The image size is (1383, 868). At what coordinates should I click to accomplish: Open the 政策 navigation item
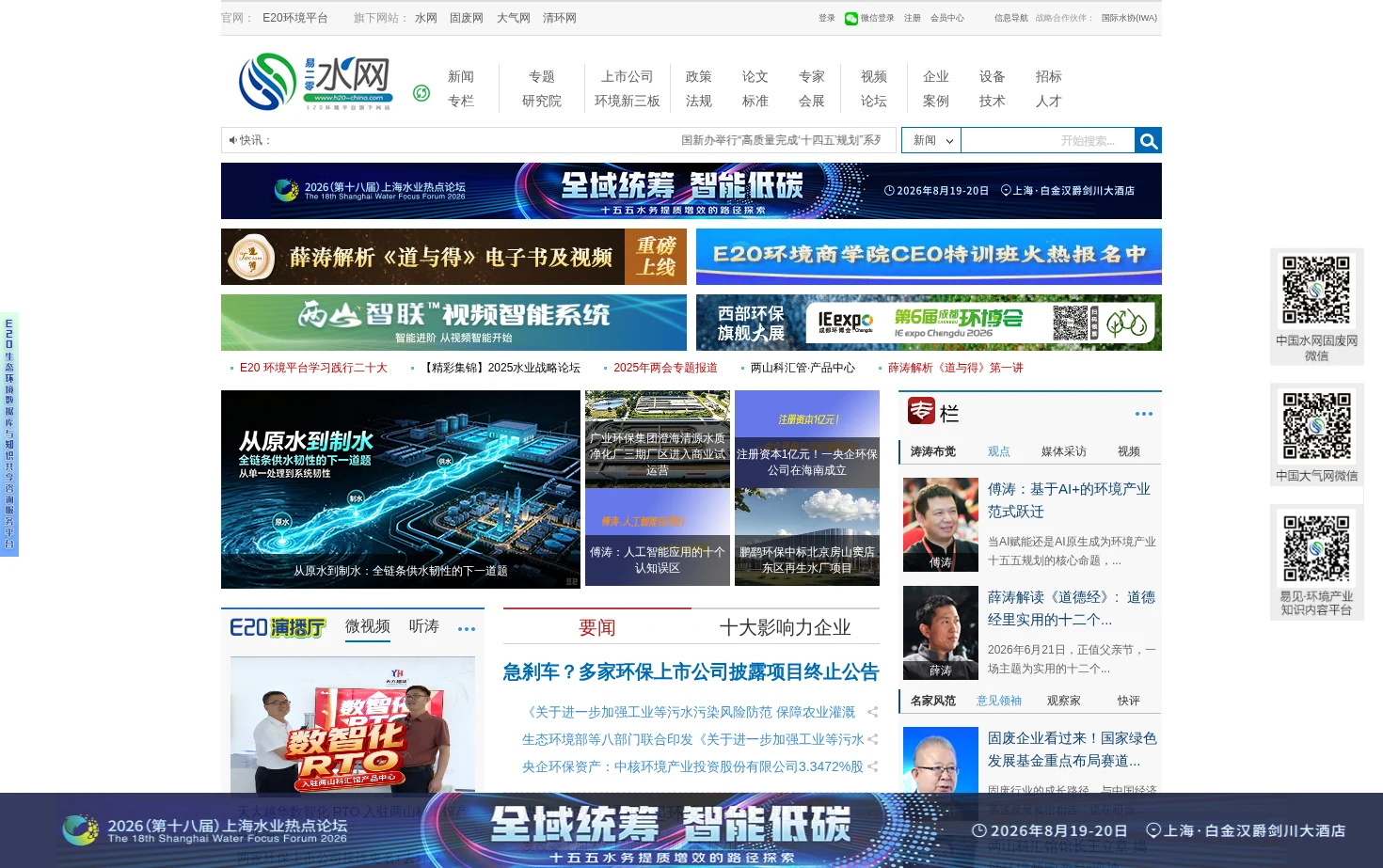click(x=699, y=77)
